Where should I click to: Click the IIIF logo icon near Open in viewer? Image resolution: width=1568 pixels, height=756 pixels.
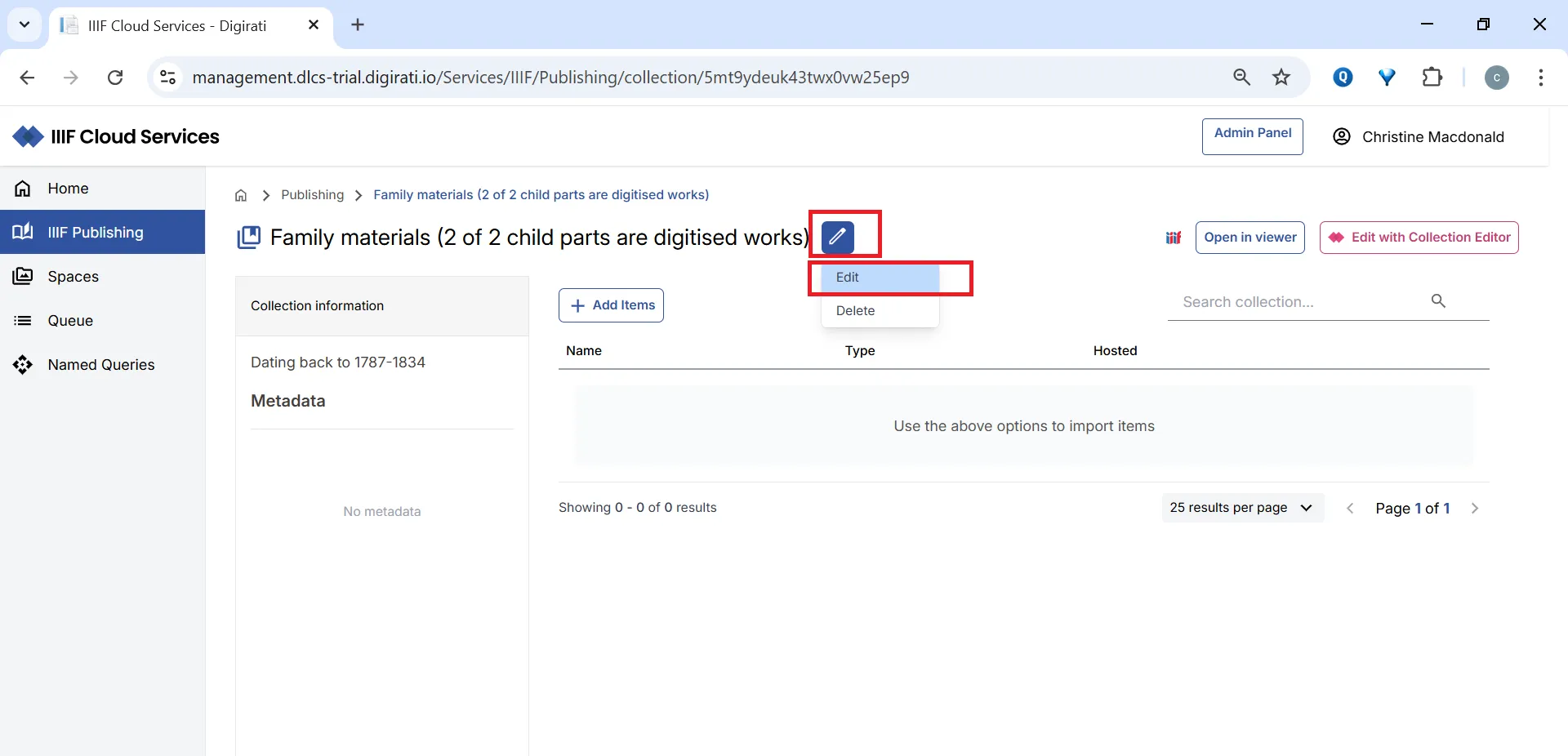pos(1174,237)
